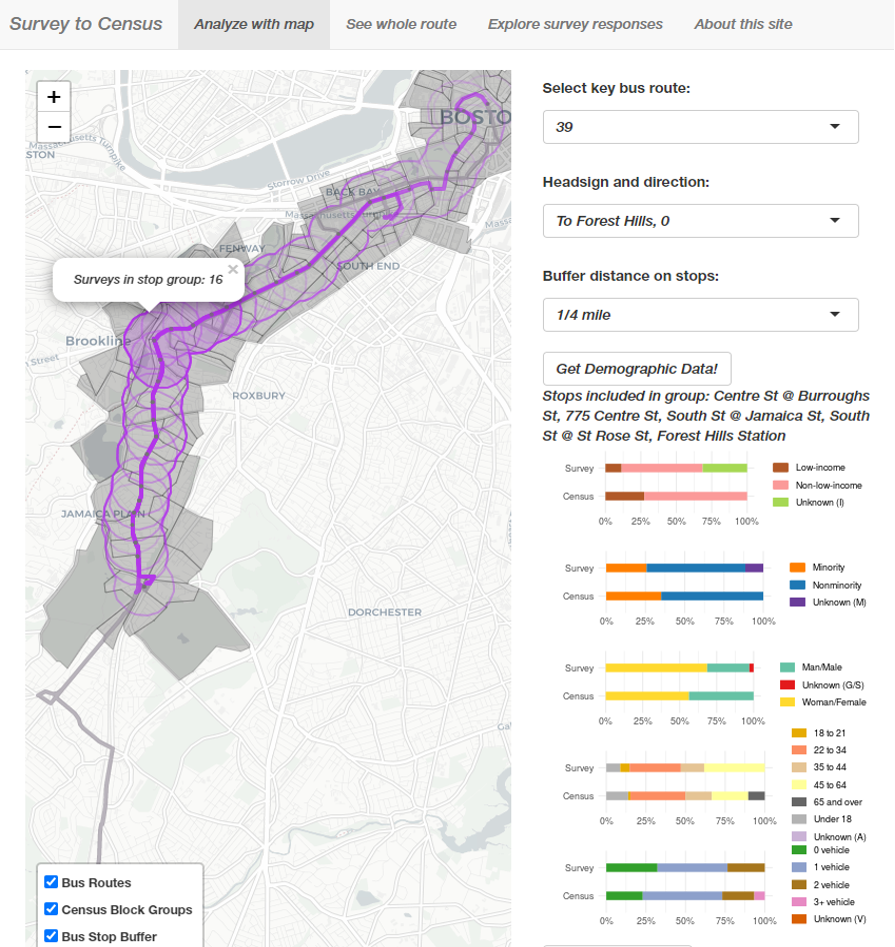The image size is (895, 947).
Task: Open the 'Explore survey responses' tab
Action: tap(574, 24)
